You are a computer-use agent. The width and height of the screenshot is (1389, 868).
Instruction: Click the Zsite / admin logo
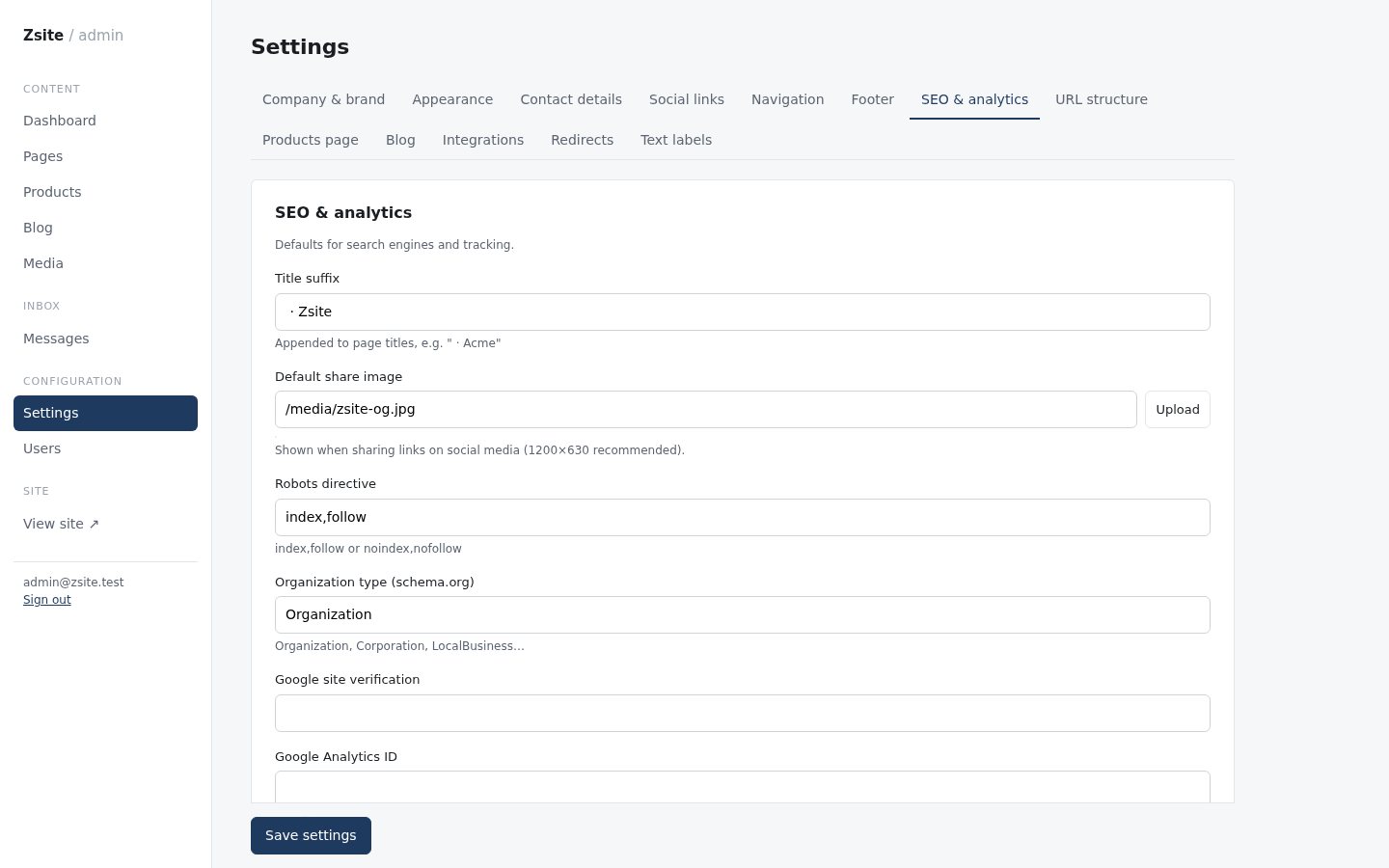(x=73, y=36)
